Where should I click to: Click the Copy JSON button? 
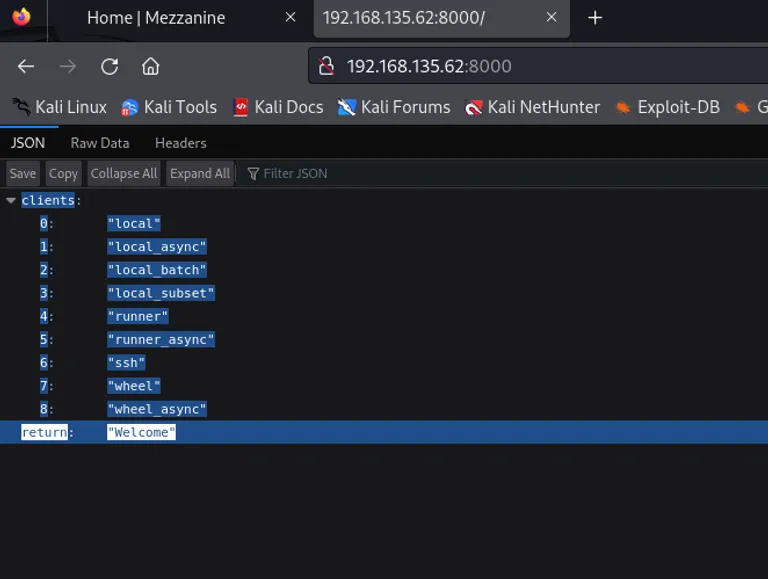(63, 173)
